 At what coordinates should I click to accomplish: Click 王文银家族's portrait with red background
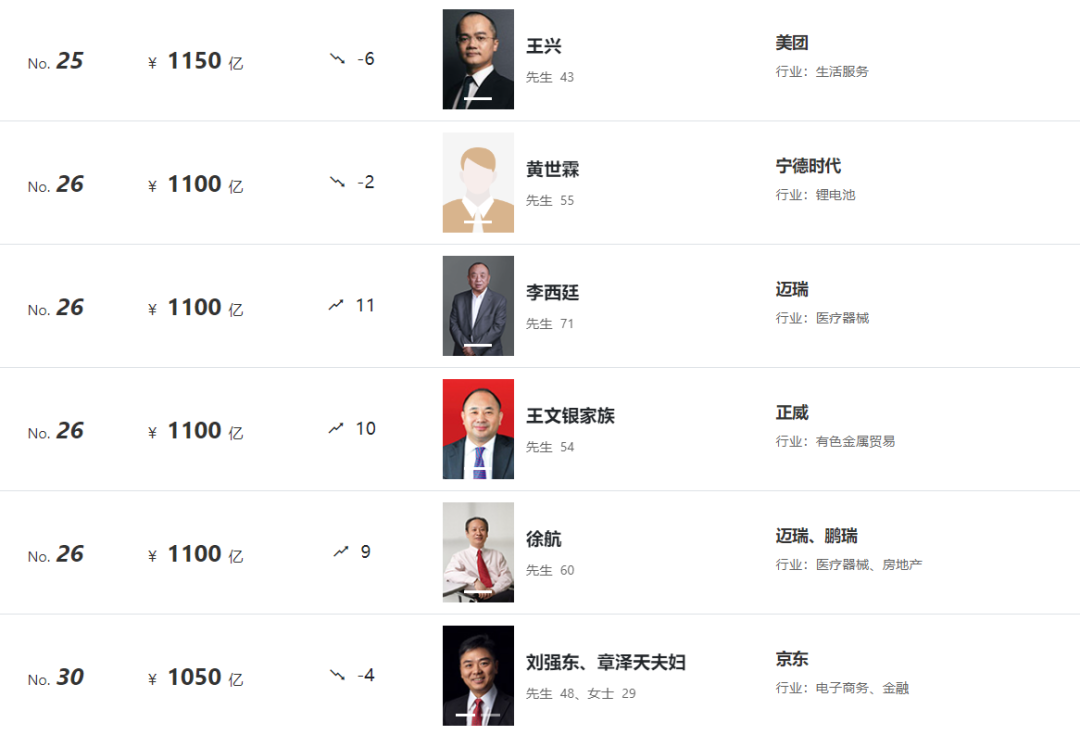click(478, 429)
